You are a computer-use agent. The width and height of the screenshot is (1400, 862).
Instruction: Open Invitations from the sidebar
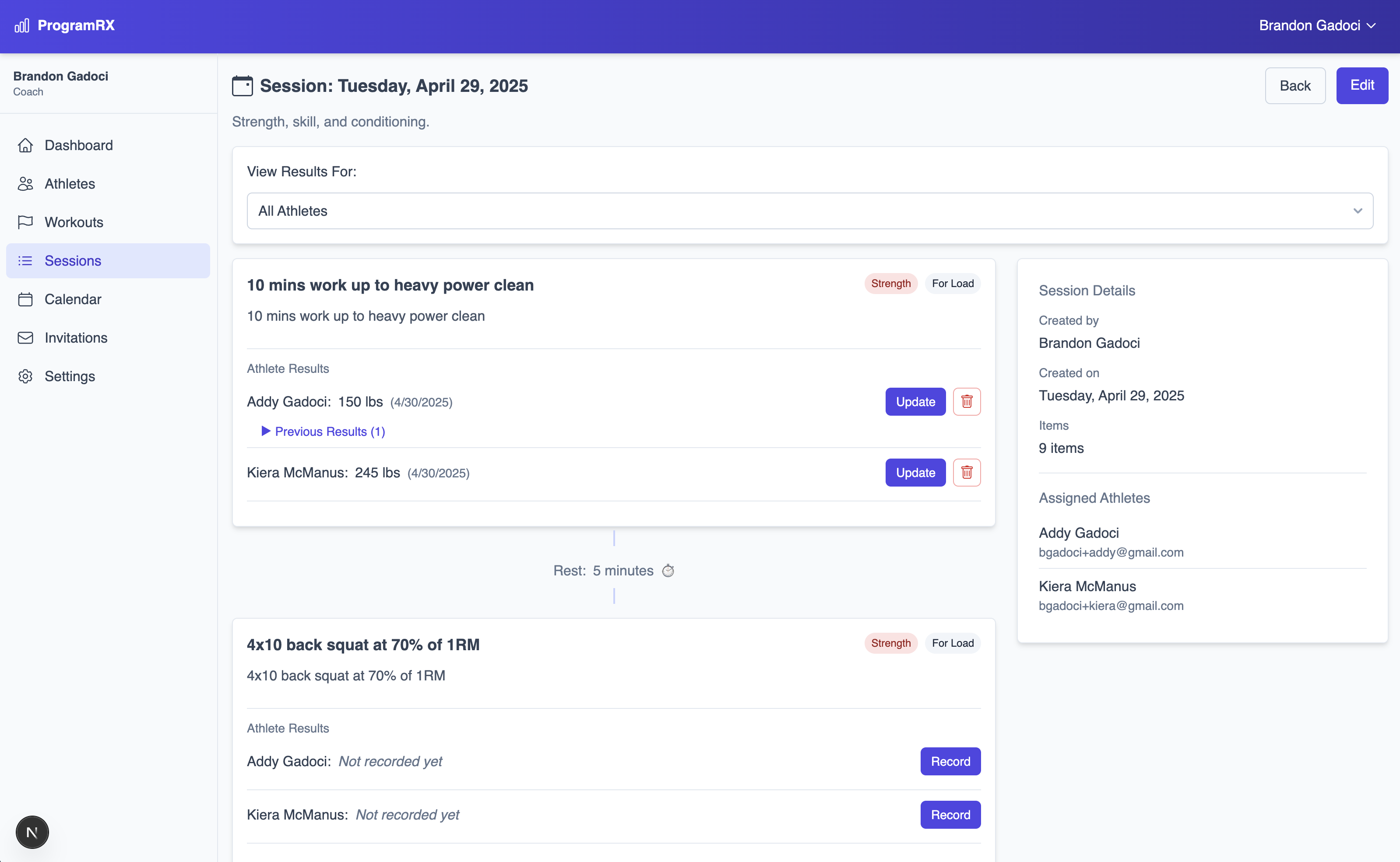(108, 337)
